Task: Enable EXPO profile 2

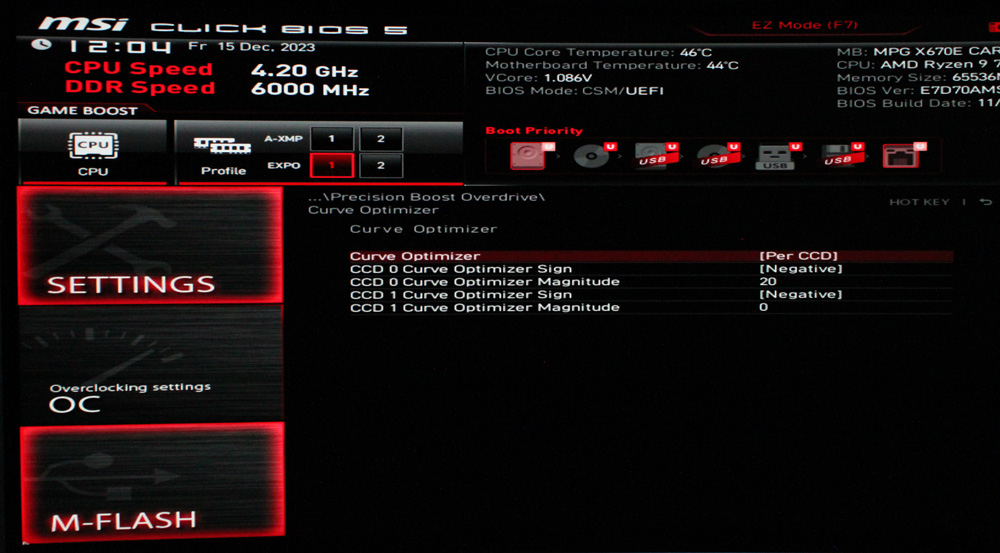Action: coord(381,165)
